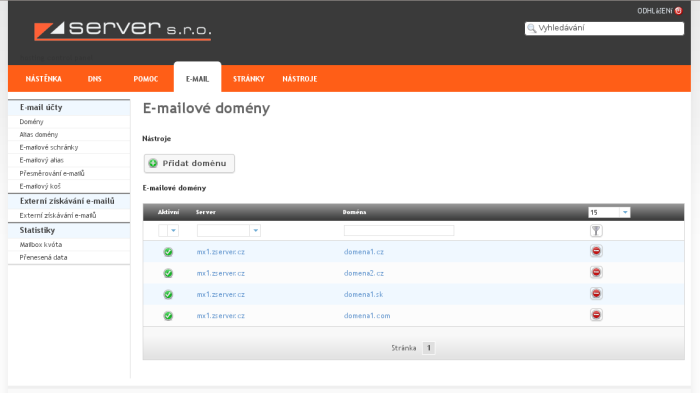The image size is (700, 393).
Task: Click the E-mail účty sidebar heading
Action: (41, 108)
